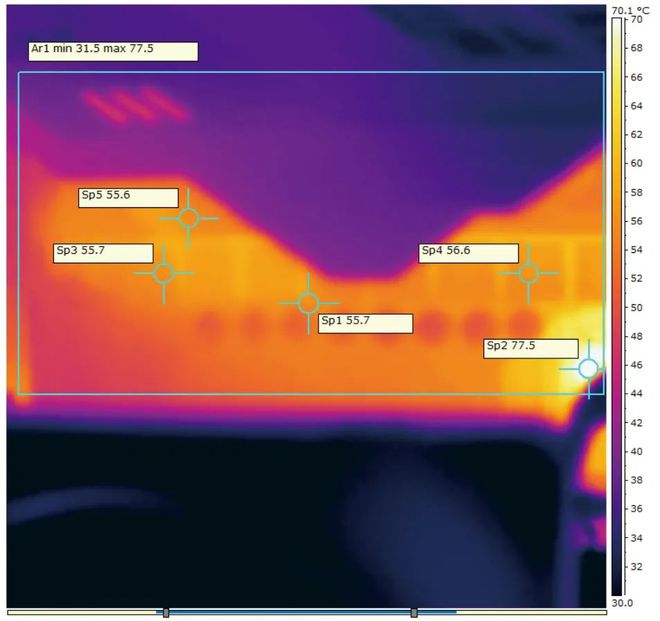Select the Sp2 hottest spot crosshair
660x621 pixels.
click(588, 369)
